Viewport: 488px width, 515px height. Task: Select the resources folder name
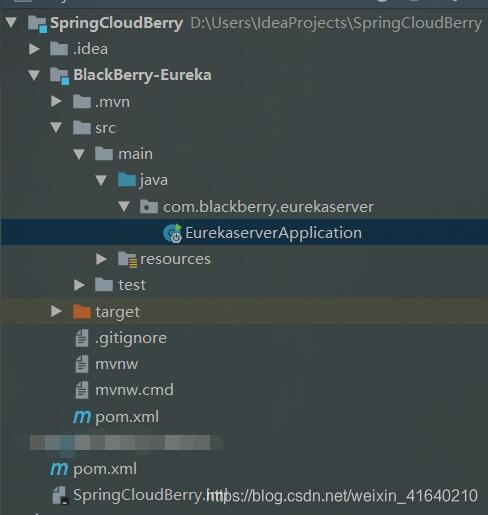coord(175,259)
